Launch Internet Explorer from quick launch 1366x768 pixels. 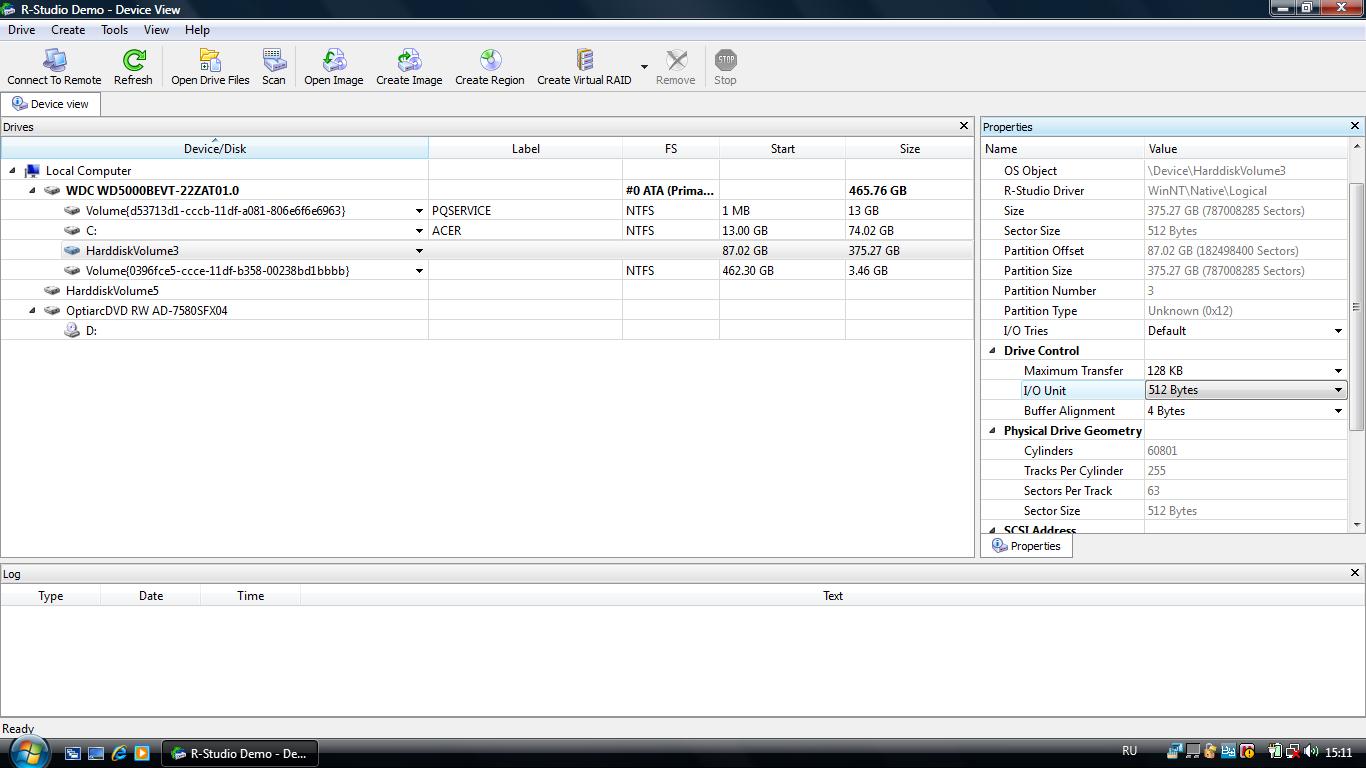[119, 753]
